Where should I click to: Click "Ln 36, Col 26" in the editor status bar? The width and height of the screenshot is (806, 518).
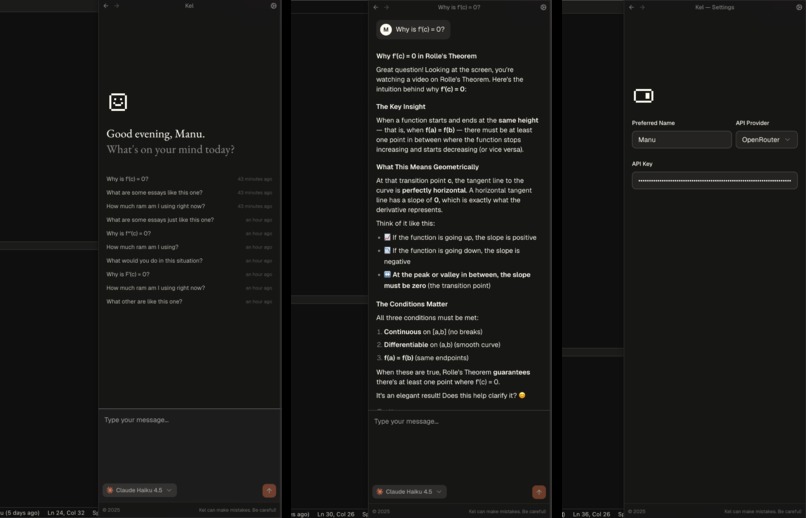[x=591, y=514]
